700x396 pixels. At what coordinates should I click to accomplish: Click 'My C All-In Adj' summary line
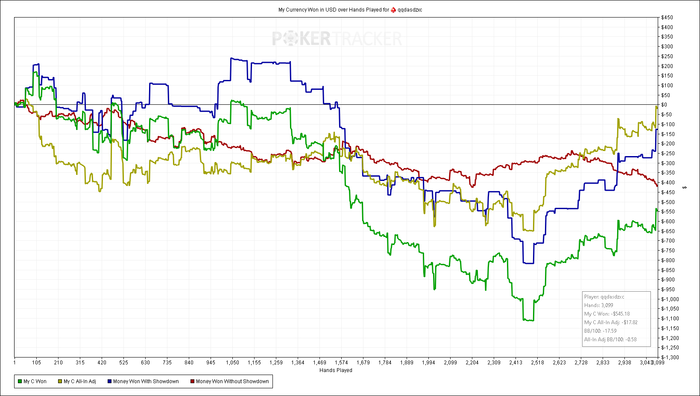pos(611,322)
